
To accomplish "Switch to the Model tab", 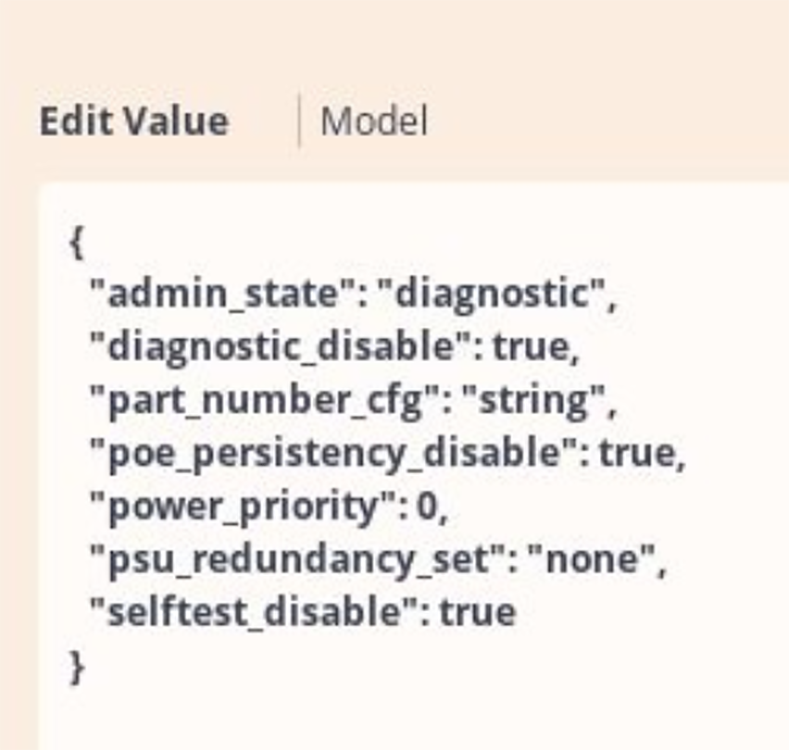I will pos(374,121).
